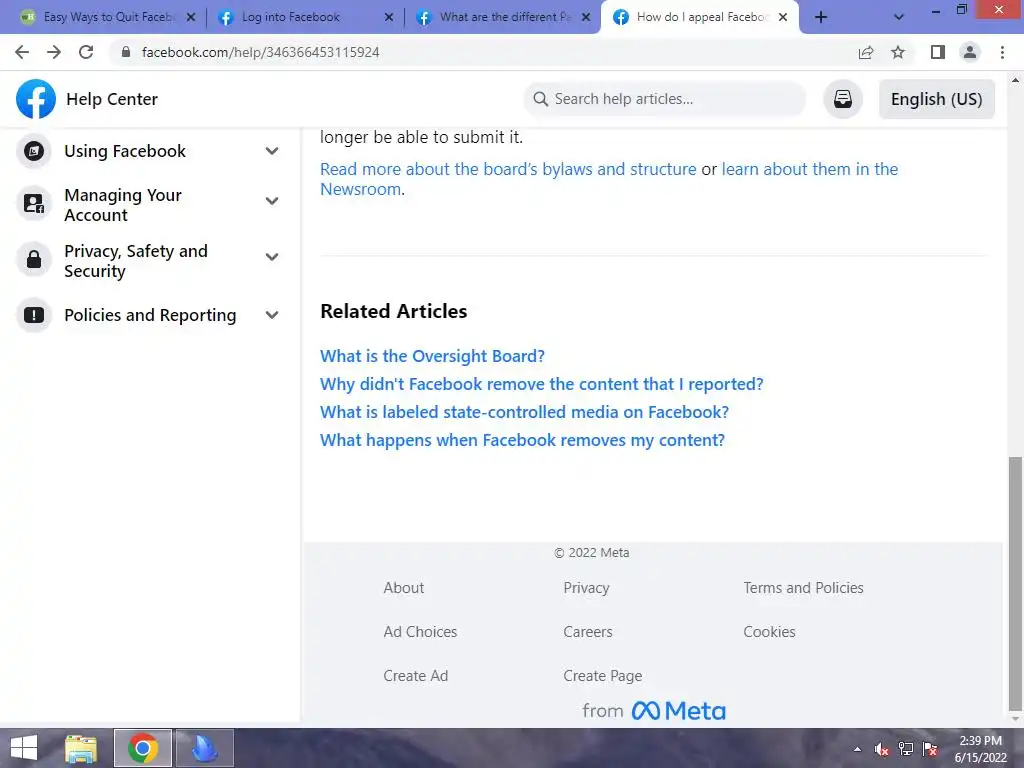Open the tab search dropdown arrow
The image size is (1024, 768).
899,17
